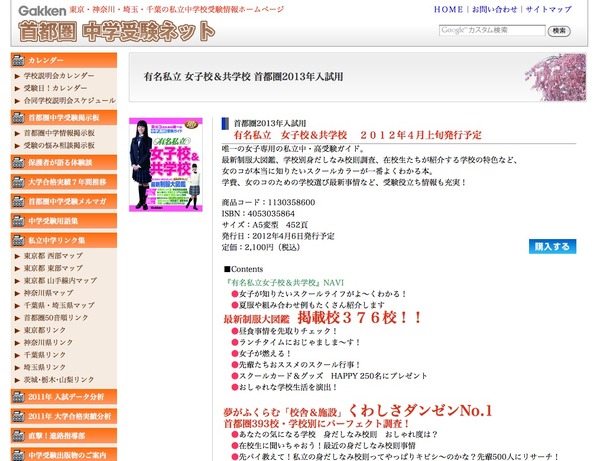Click the arrow beside 神奈川県マップ
The height and width of the screenshot is (461, 600).
pos(17,293)
